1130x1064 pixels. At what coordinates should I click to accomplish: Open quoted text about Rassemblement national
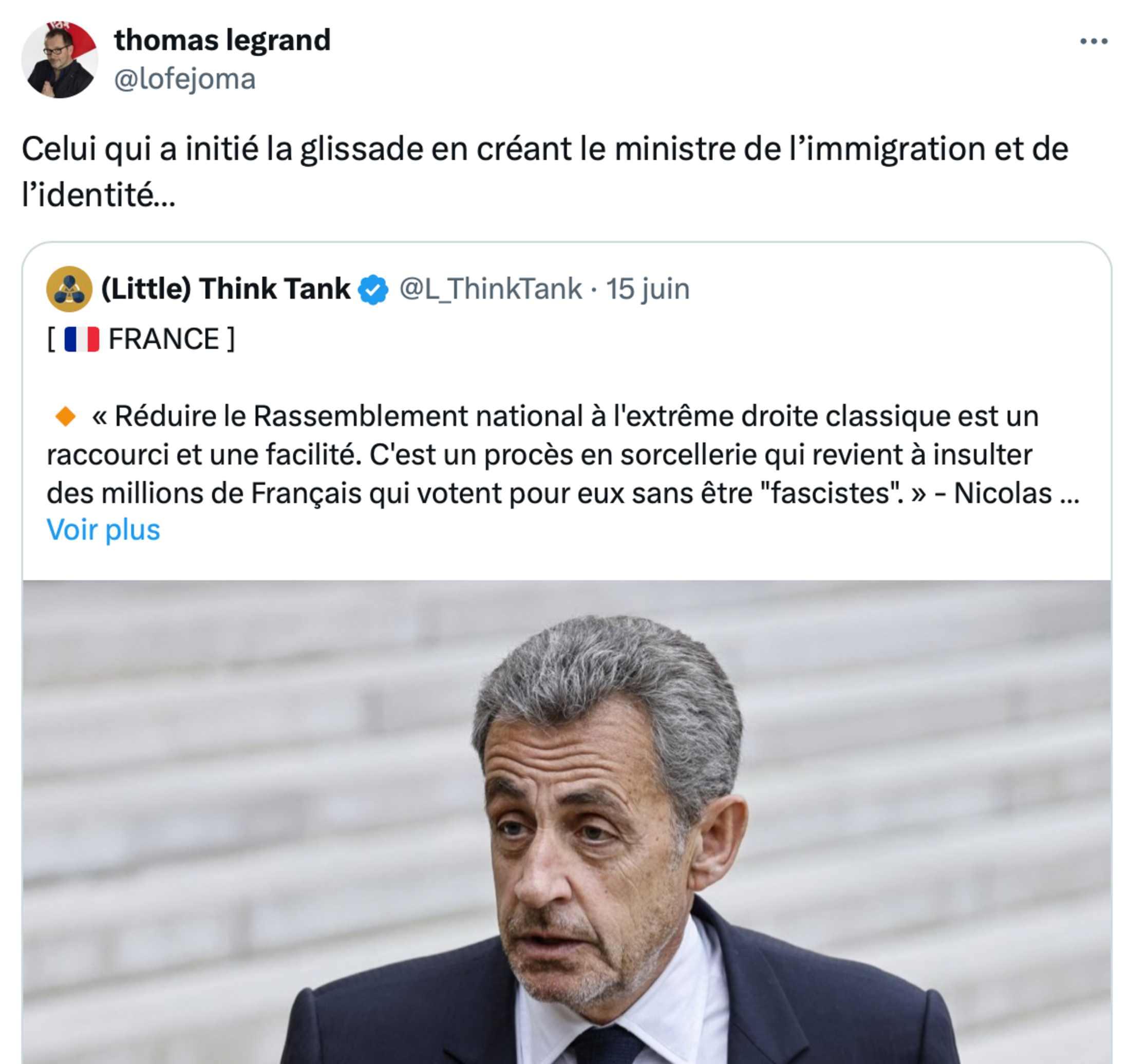563,454
